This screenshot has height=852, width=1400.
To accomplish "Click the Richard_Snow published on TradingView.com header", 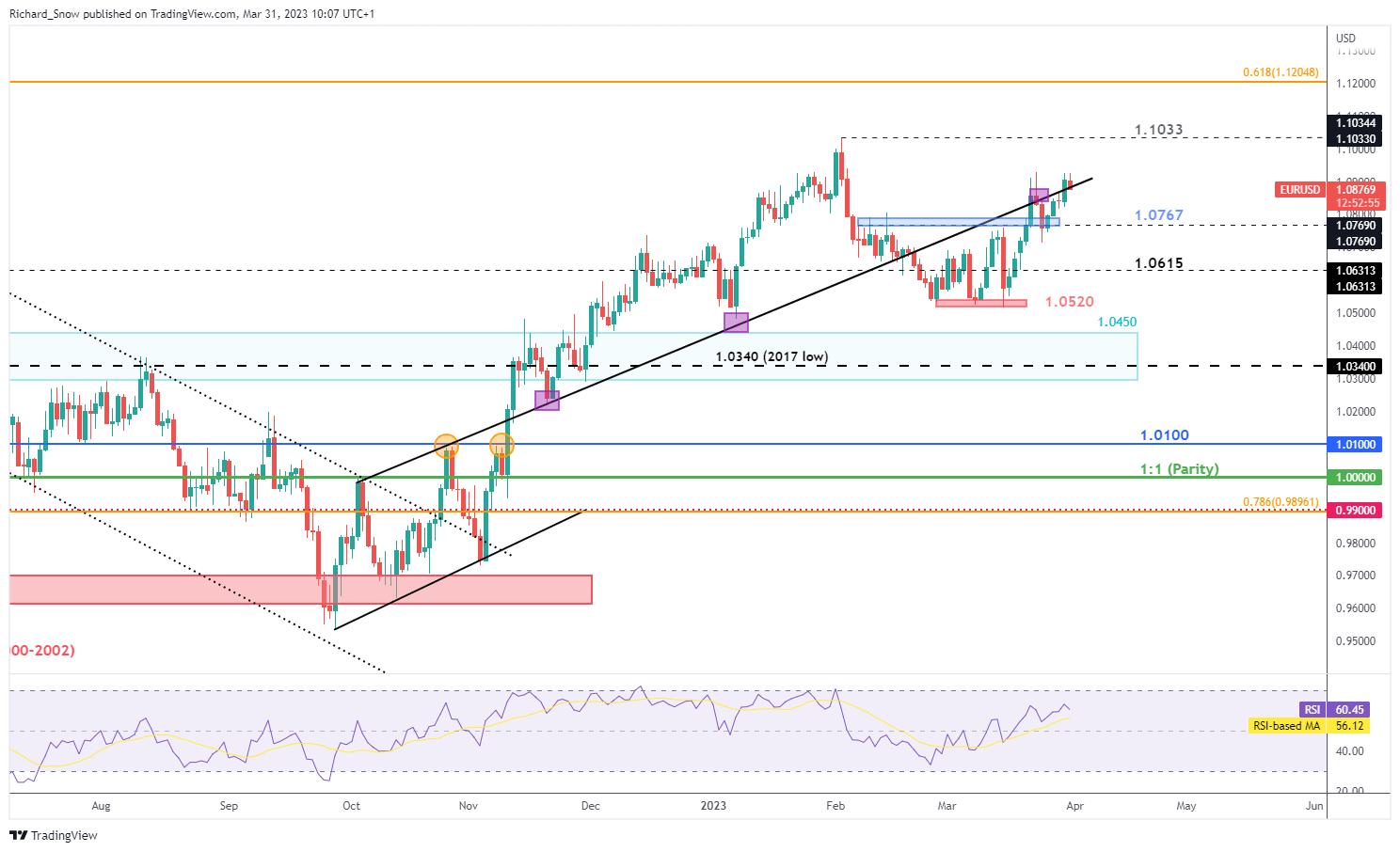I will [x=192, y=14].
